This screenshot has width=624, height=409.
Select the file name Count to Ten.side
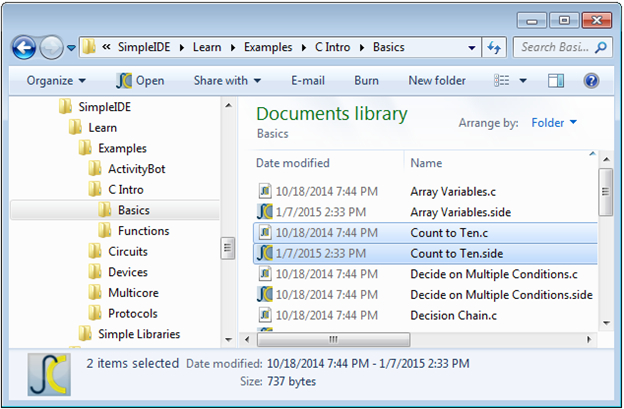point(456,254)
